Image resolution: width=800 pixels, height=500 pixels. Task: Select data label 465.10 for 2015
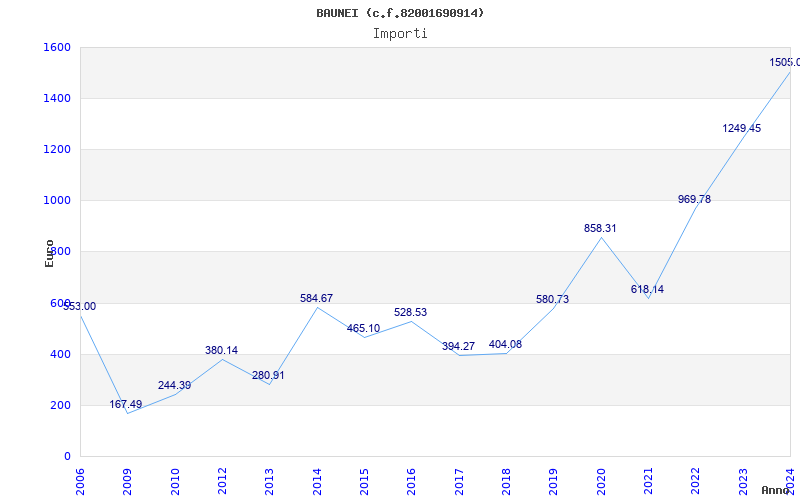click(363, 329)
